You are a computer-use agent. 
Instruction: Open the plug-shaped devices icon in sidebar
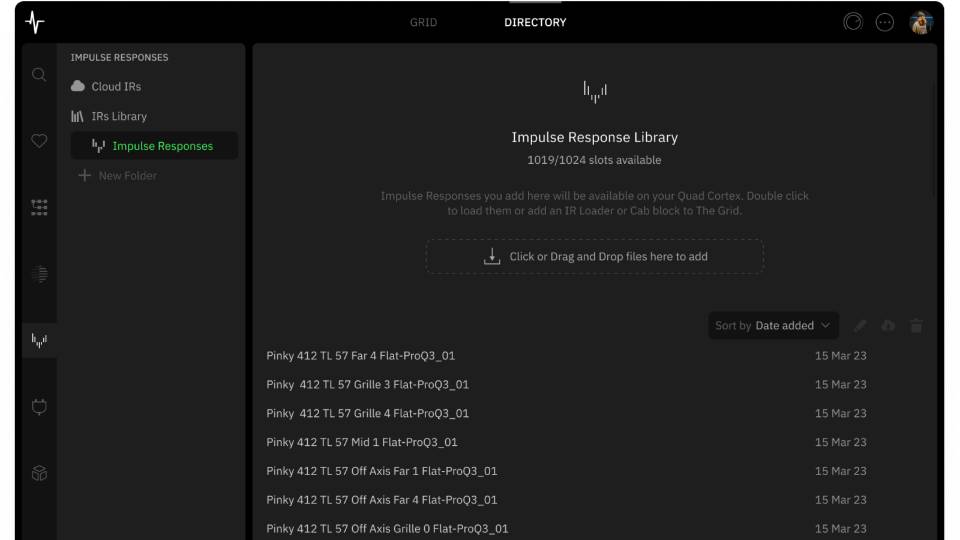click(39, 407)
